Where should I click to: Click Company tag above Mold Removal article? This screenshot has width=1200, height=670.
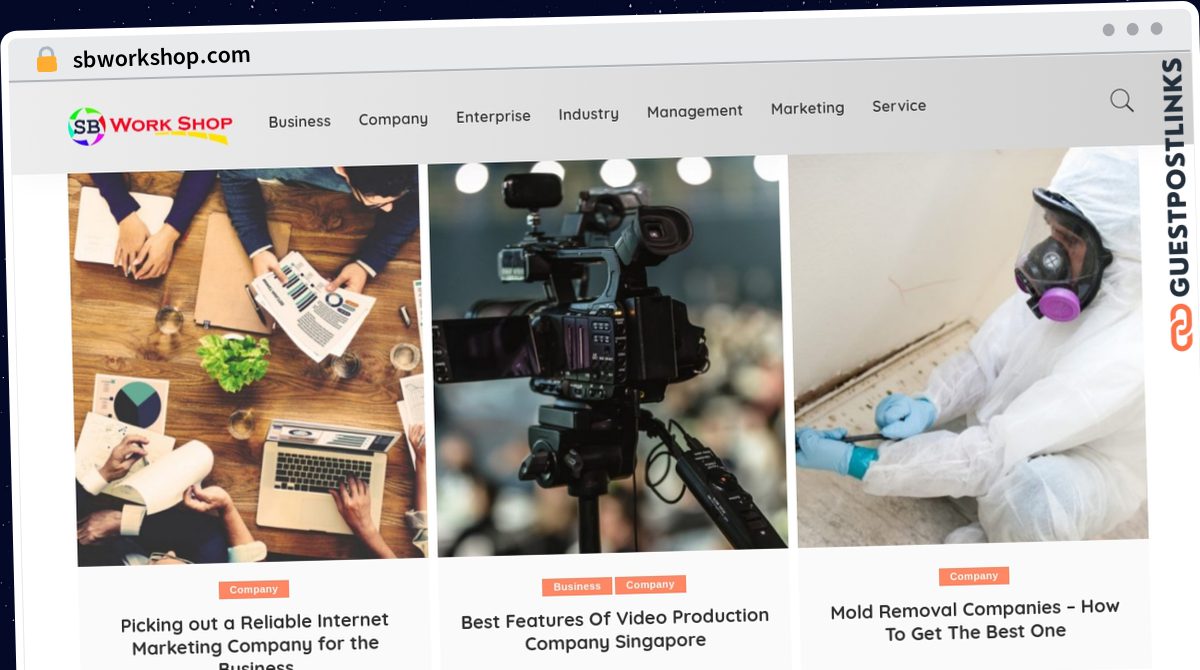pyautogui.click(x=974, y=576)
